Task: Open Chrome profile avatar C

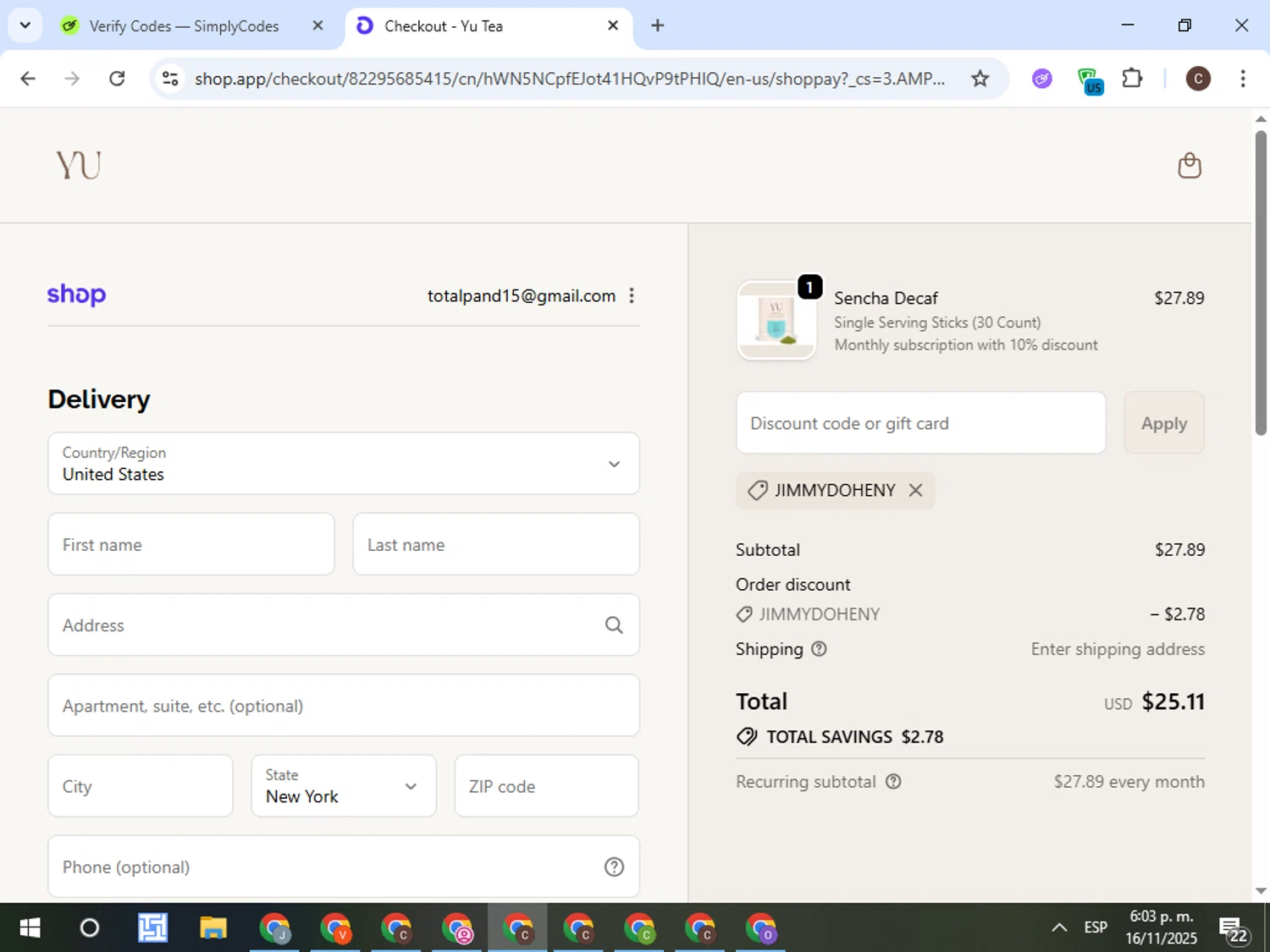Action: (1197, 79)
